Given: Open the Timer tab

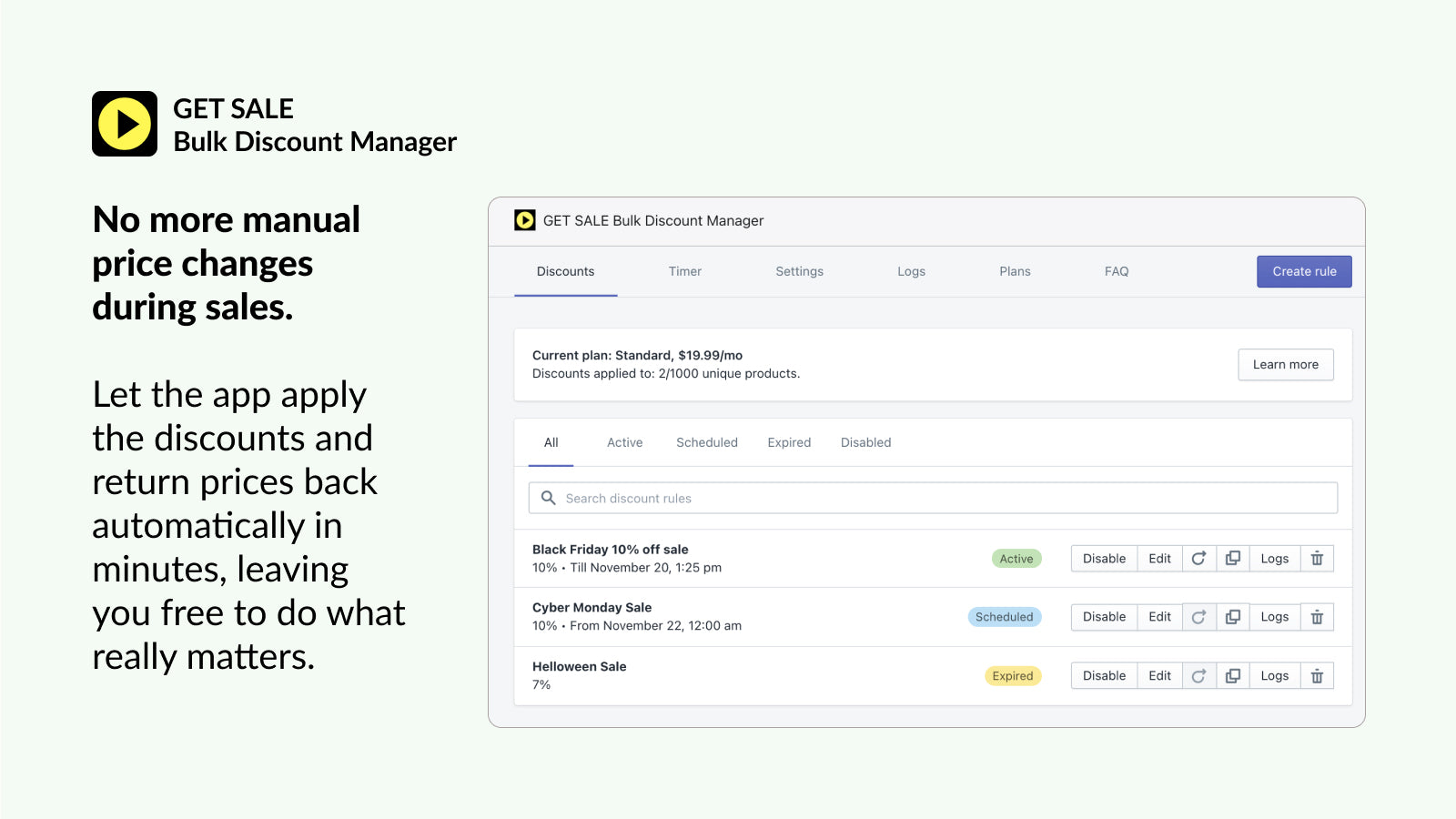Looking at the screenshot, I should pos(684,271).
